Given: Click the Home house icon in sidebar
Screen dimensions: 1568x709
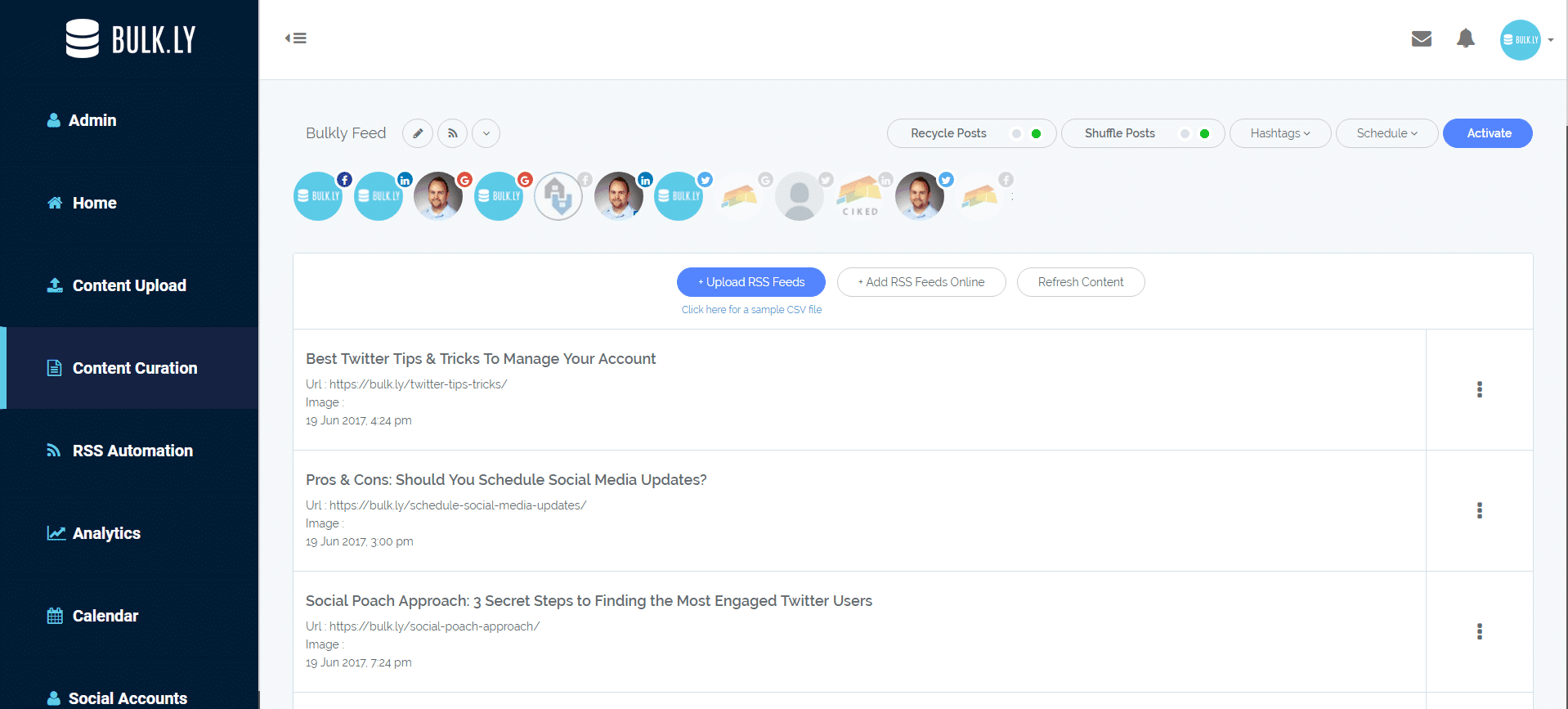Looking at the screenshot, I should (x=55, y=203).
